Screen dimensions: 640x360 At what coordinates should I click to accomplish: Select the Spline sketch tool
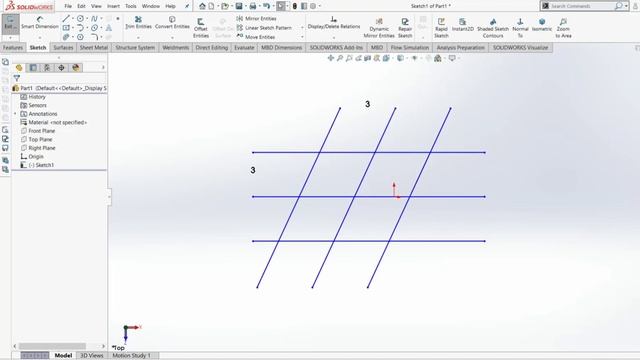pos(94,19)
